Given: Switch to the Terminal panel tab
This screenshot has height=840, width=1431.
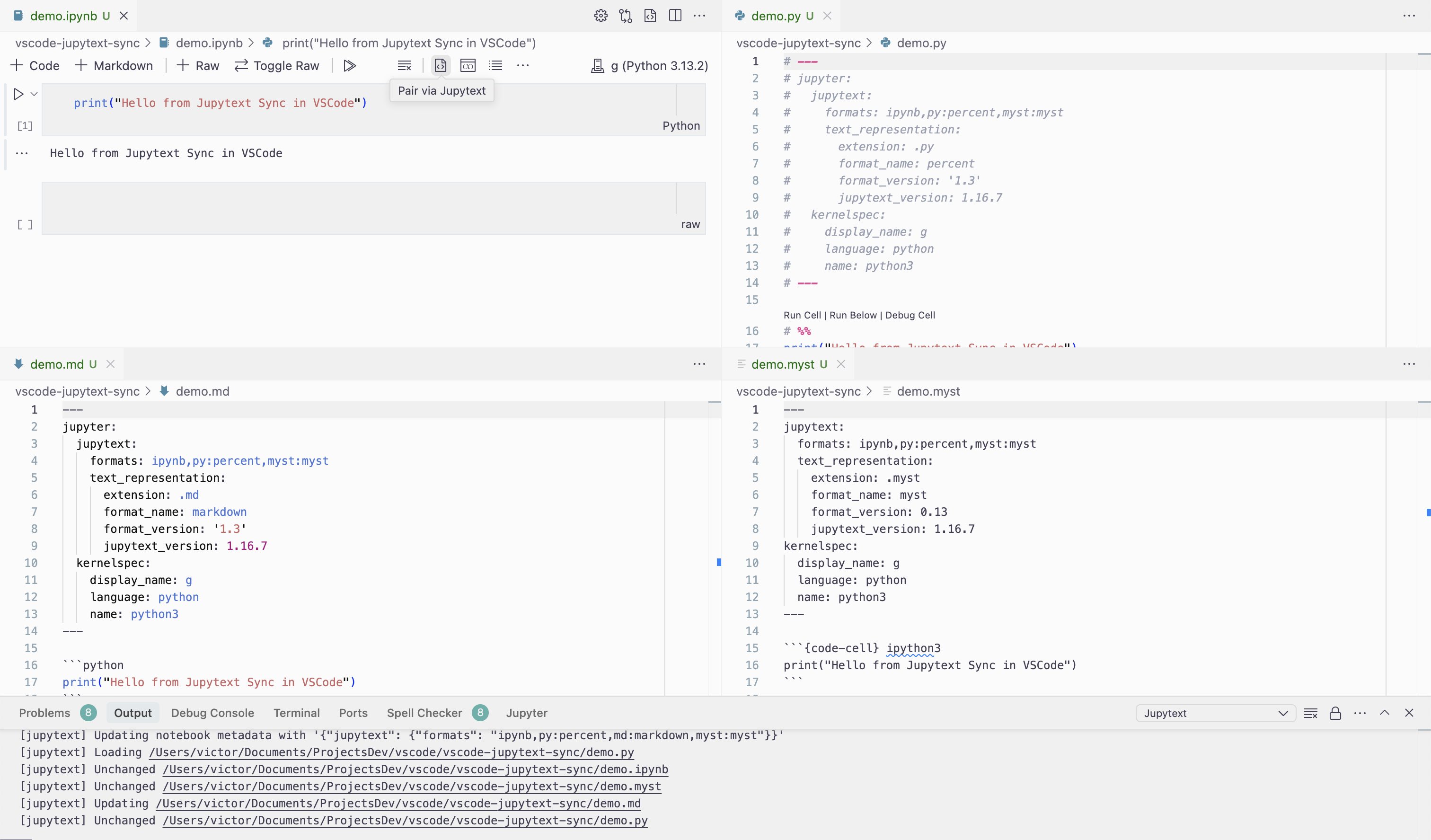Looking at the screenshot, I should [x=296, y=713].
